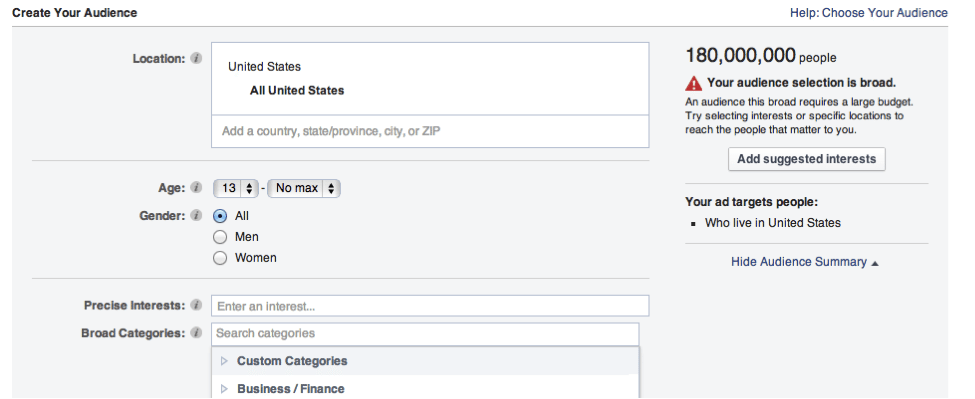
Task: Click the red broad audience warning icon
Action: [693, 83]
